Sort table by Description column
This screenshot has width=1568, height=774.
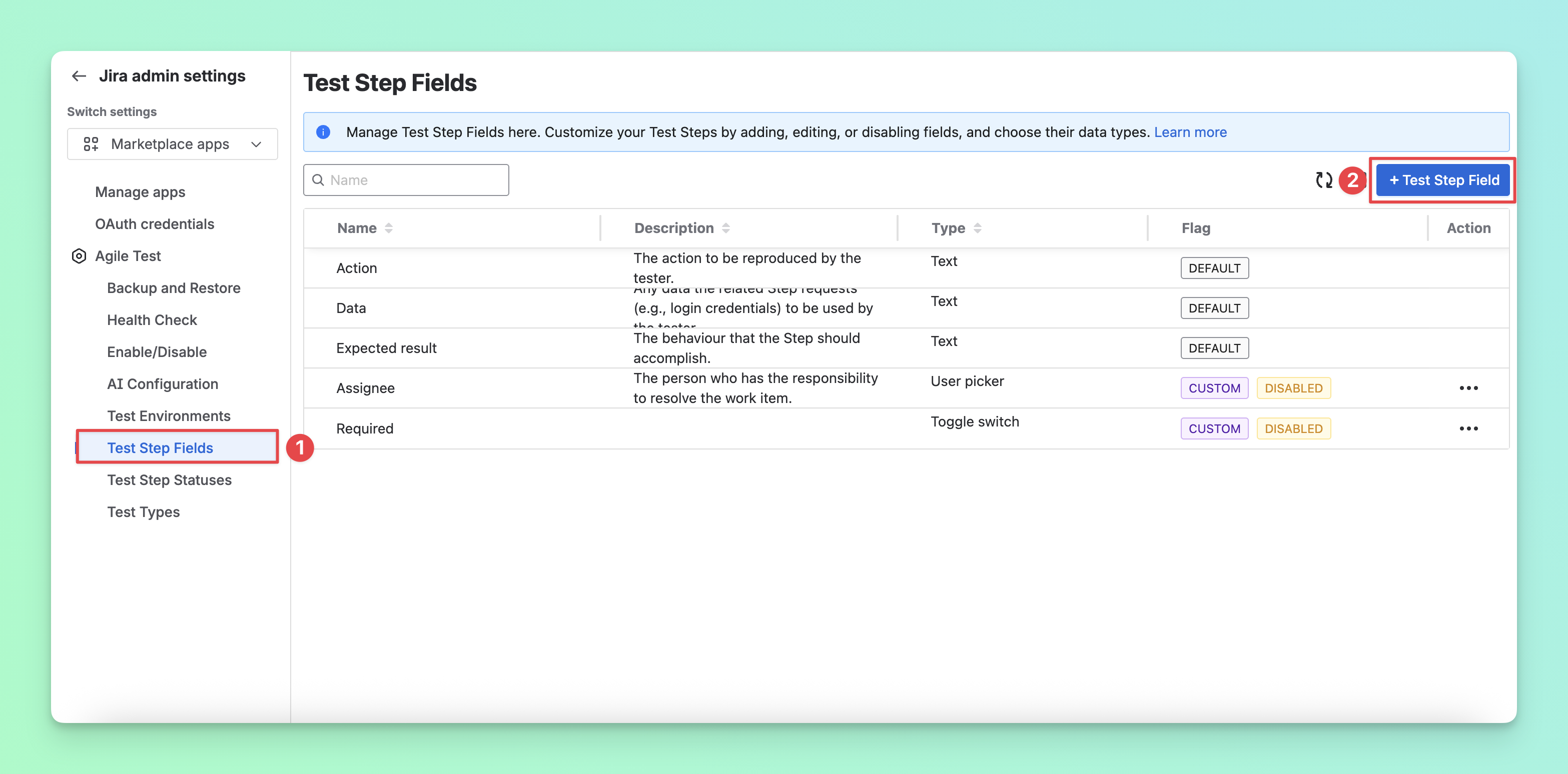coord(682,228)
